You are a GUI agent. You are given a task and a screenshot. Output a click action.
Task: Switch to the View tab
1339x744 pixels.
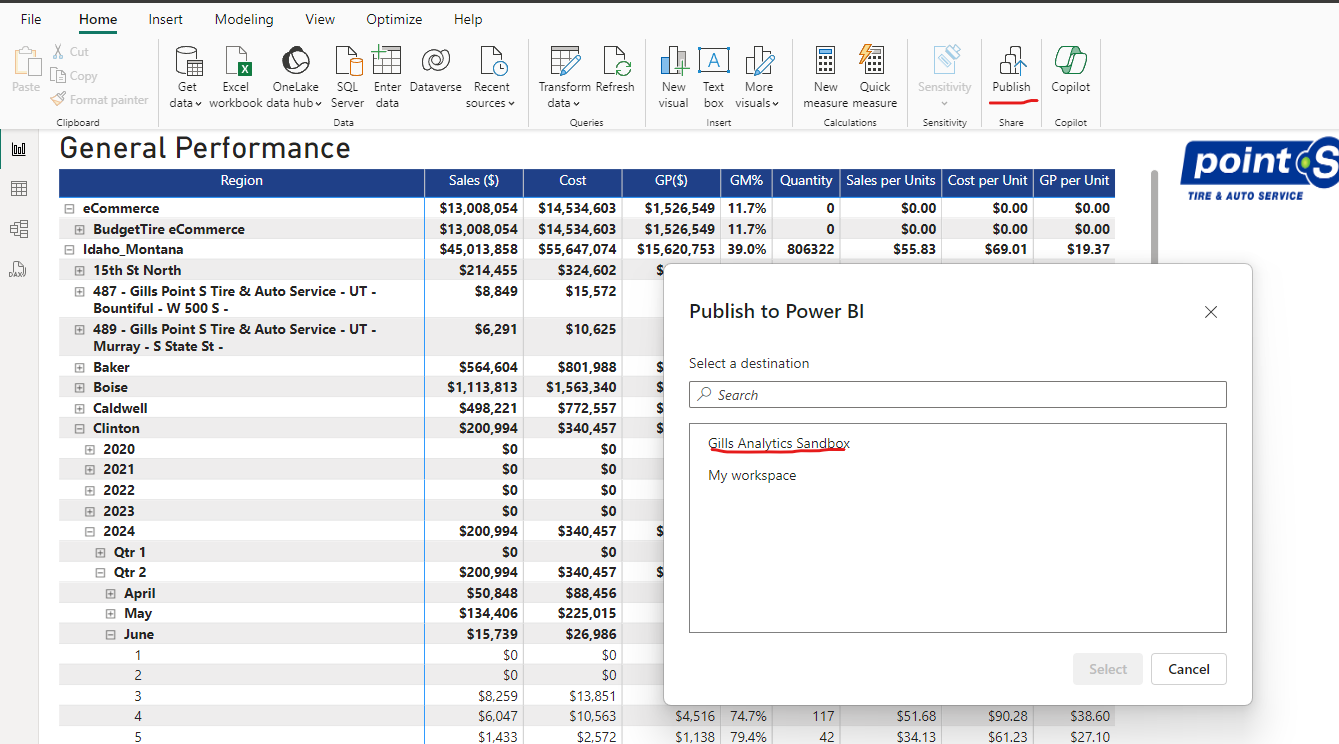pyautogui.click(x=320, y=19)
